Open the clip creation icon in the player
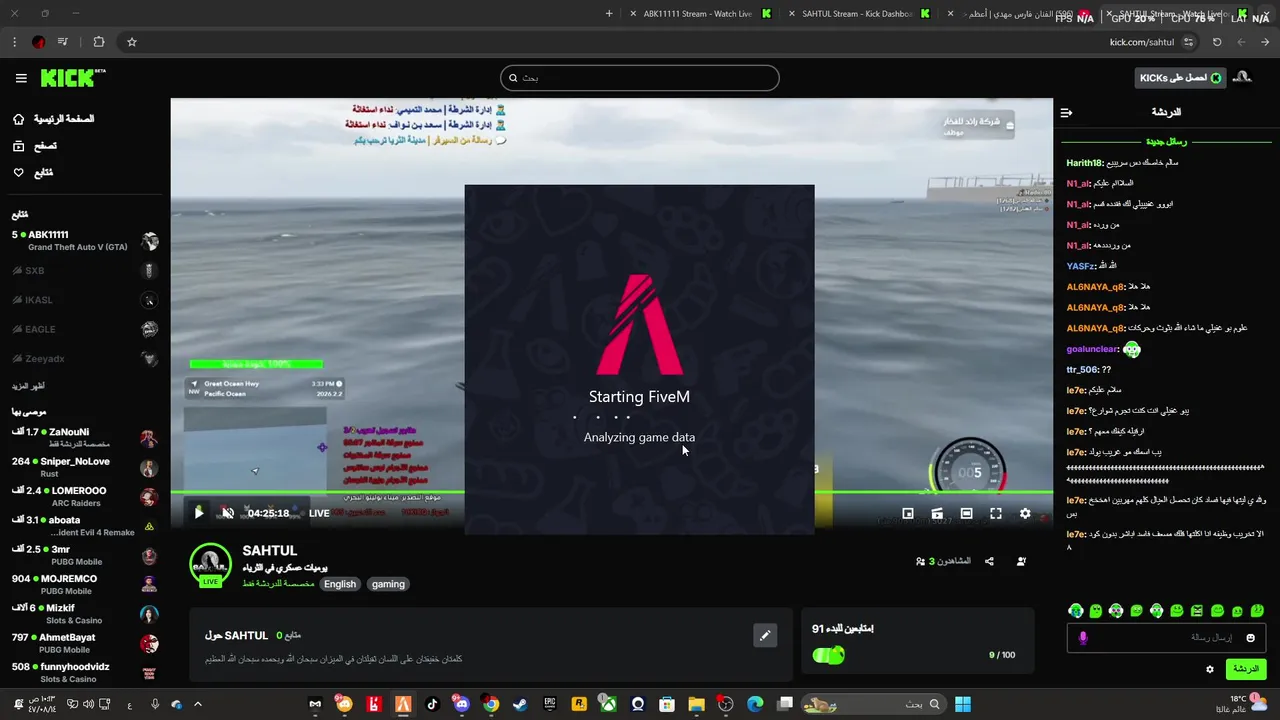The image size is (1280, 720). pos(937,513)
